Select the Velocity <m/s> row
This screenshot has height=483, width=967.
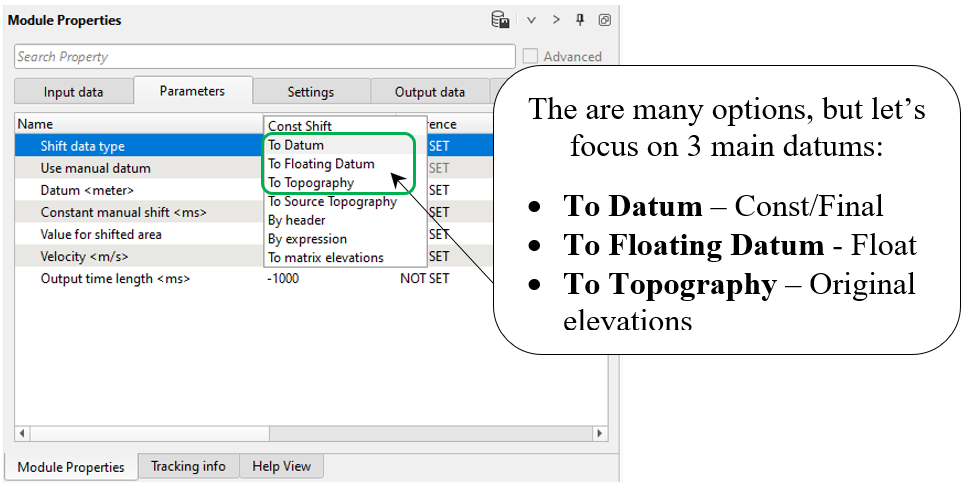(140, 256)
